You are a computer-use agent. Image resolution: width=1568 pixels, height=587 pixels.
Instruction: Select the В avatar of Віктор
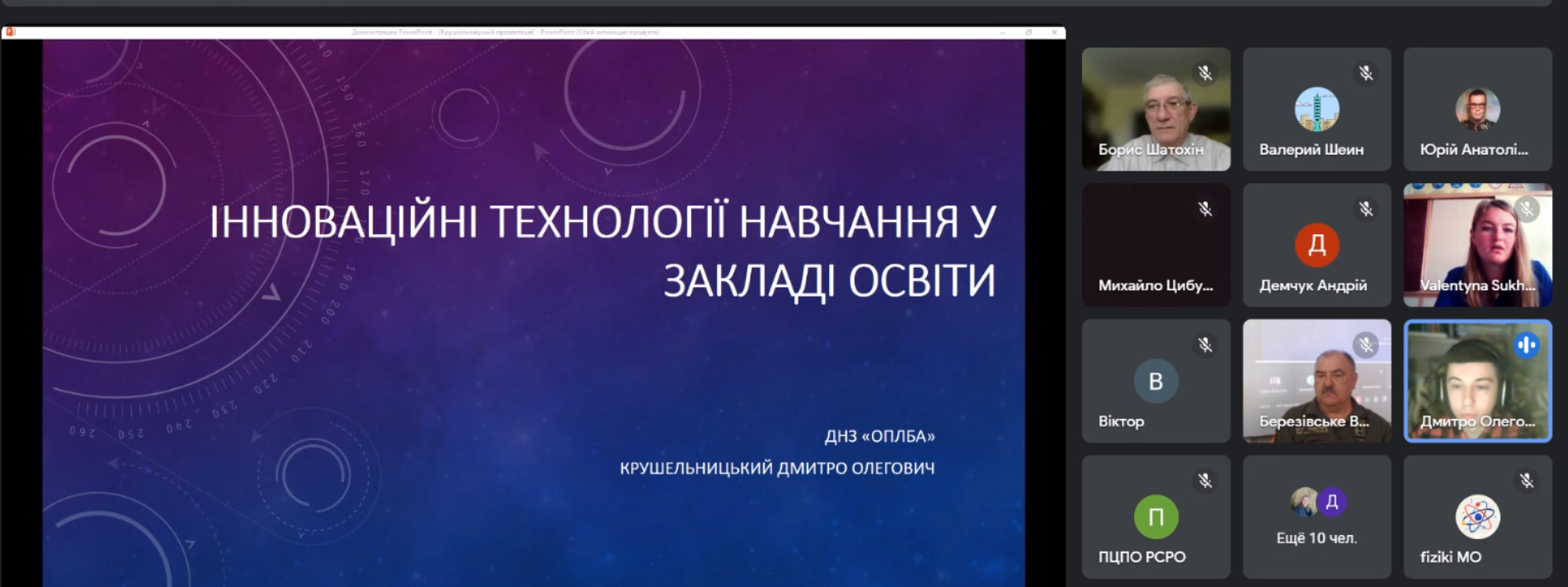tap(1156, 381)
